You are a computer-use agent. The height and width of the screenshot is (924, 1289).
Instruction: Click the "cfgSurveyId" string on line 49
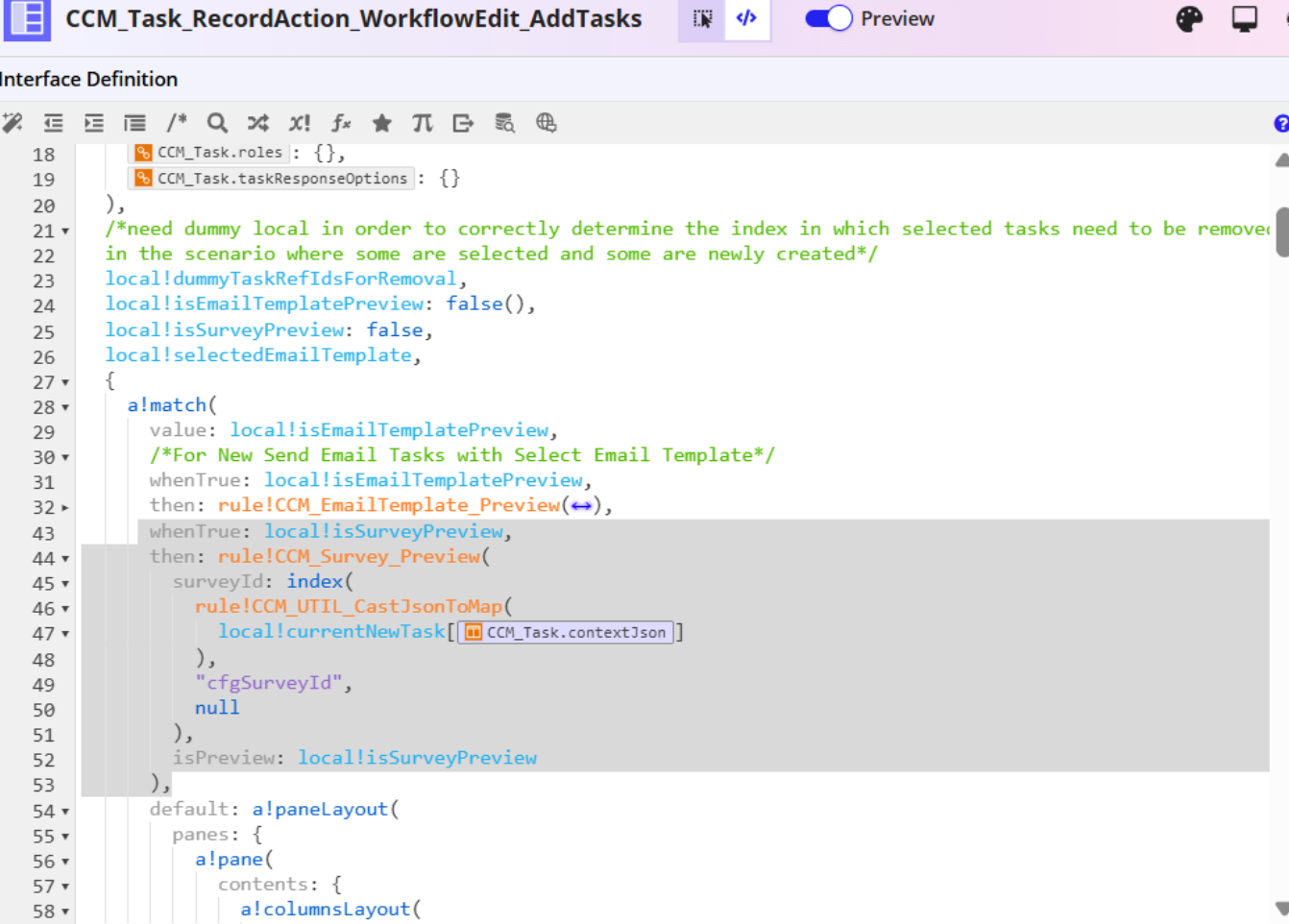(x=269, y=682)
